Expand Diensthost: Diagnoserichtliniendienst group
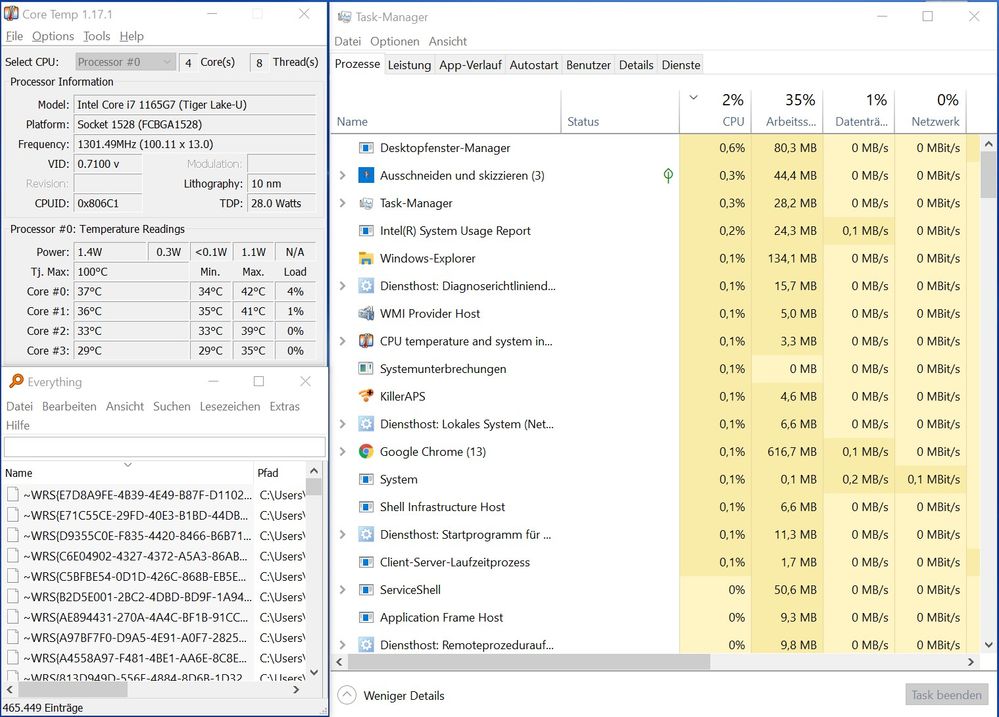Screen dimensions: 999x717 (343, 286)
